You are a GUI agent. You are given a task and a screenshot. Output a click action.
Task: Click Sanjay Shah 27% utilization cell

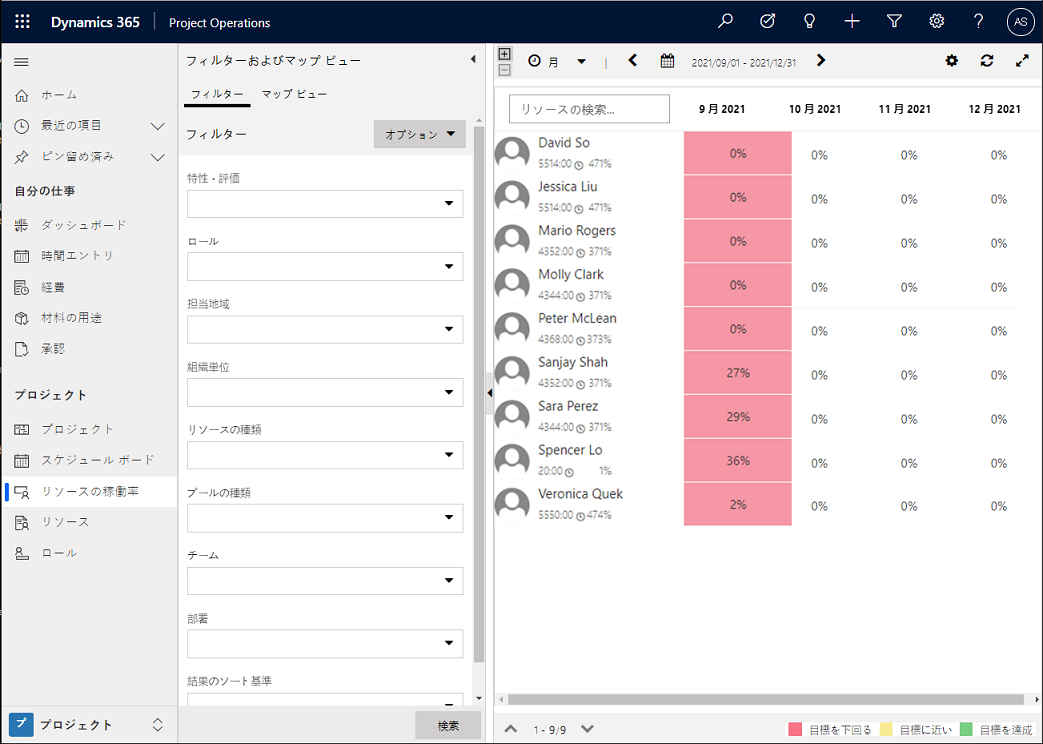click(x=738, y=373)
